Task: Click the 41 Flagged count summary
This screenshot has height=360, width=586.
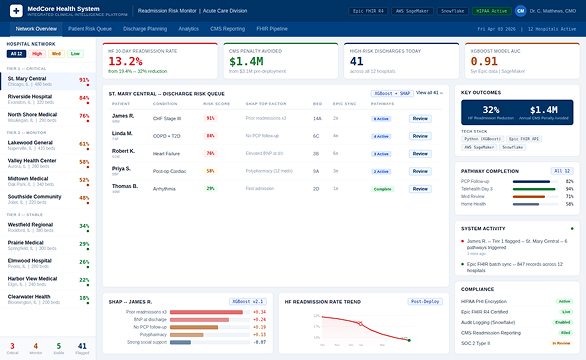Action: click(82, 348)
